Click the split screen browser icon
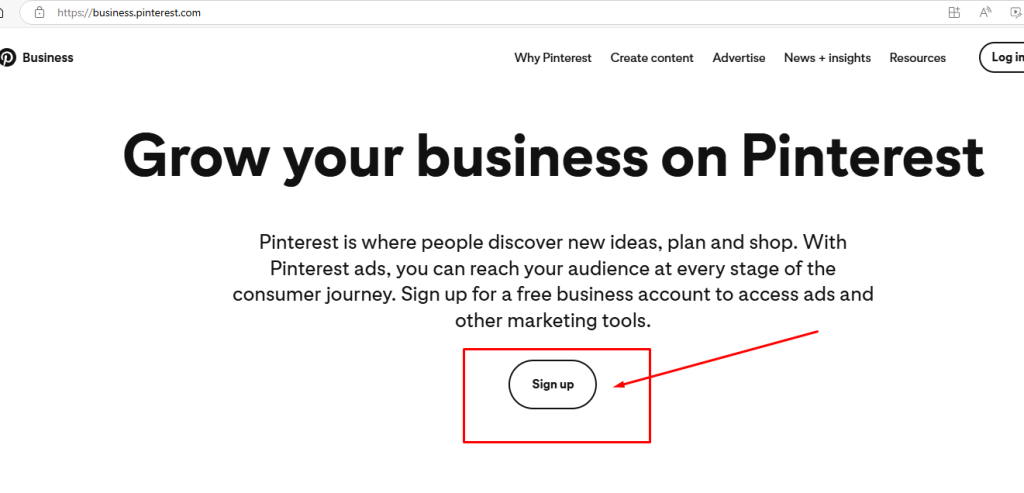This screenshot has width=1024, height=493. click(953, 12)
